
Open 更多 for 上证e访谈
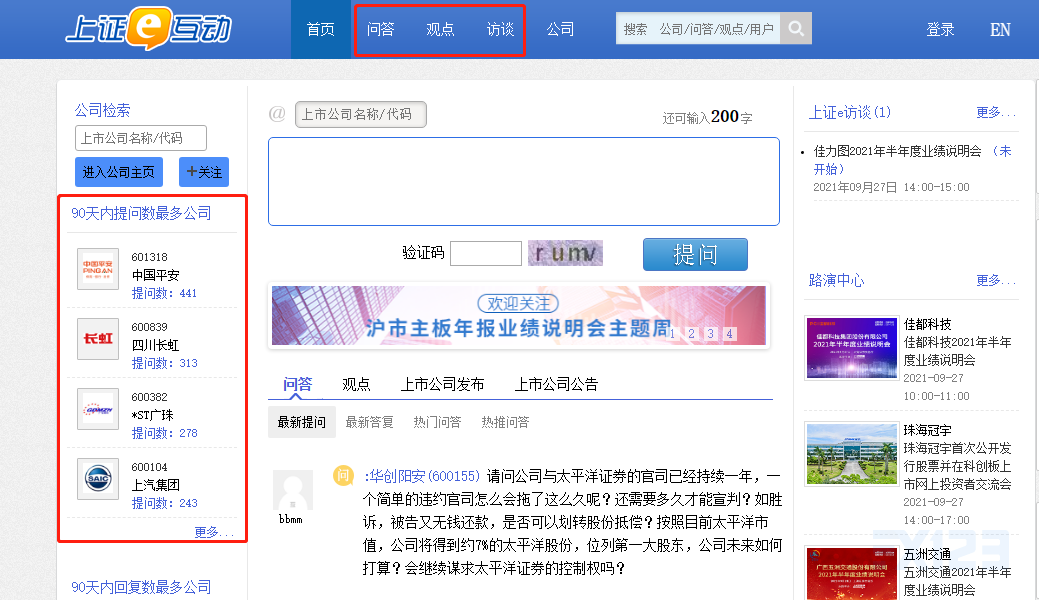pos(996,113)
